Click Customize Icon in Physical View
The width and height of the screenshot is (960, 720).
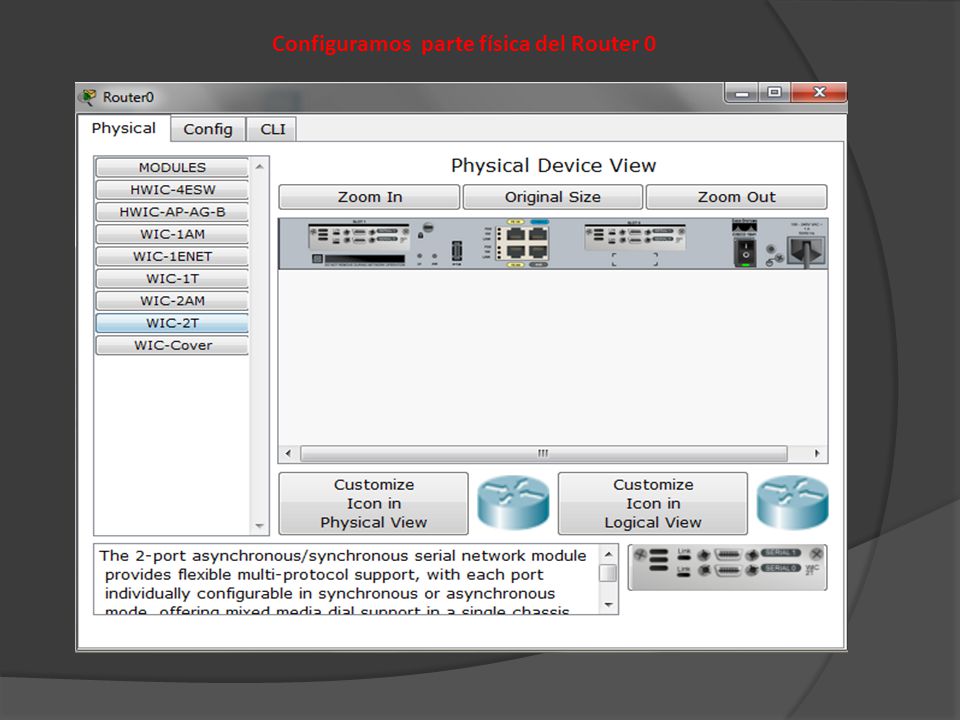coord(373,503)
